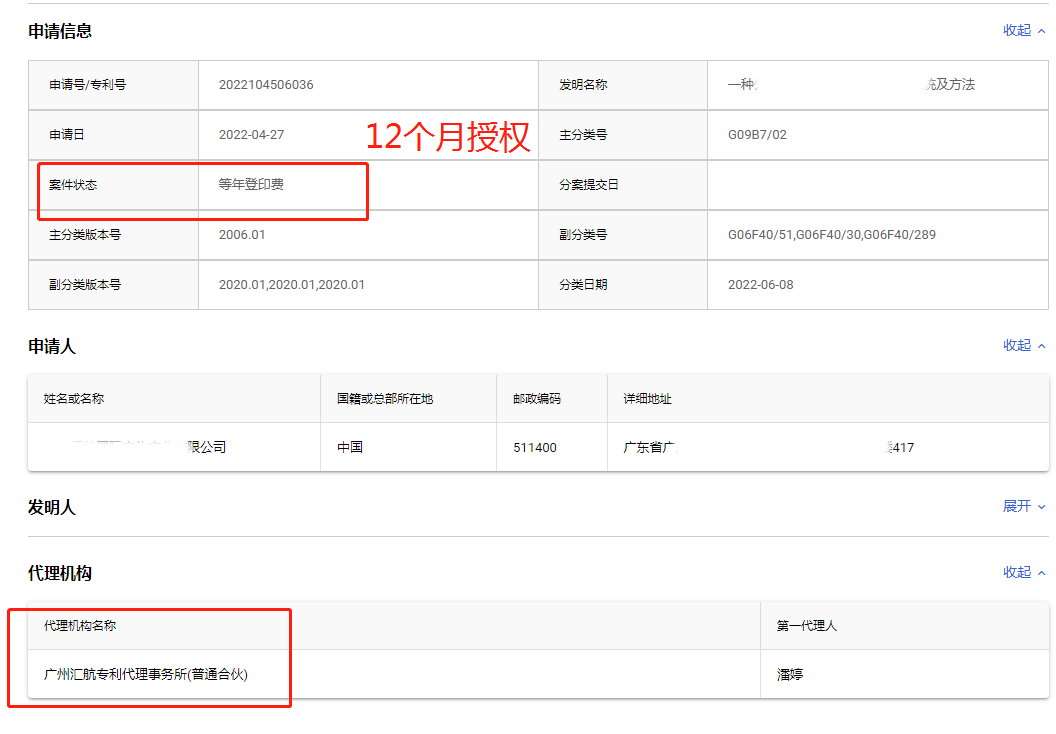Click the 申请人 section heading
The image size is (1056, 734).
coord(52,346)
